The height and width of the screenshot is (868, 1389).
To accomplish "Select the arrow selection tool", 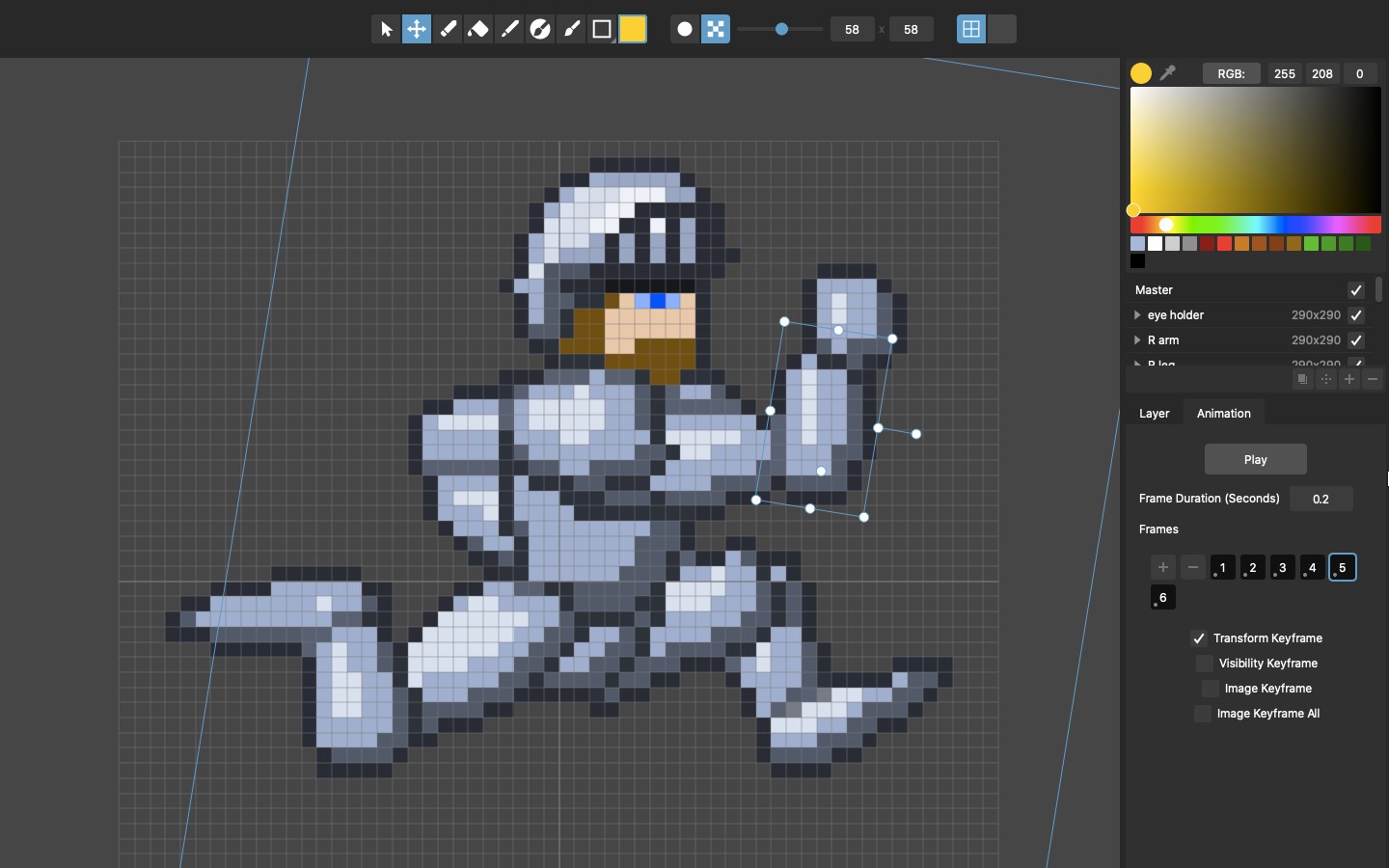I will [386, 29].
